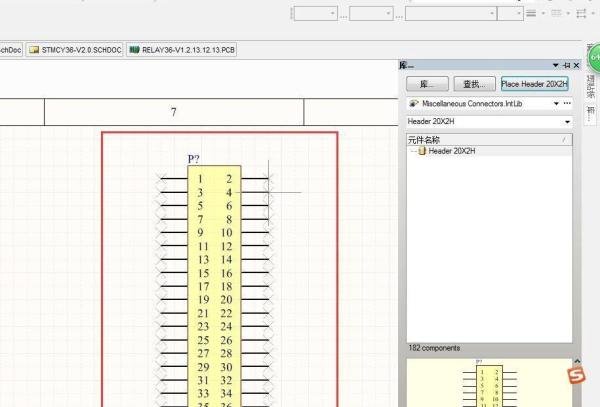Click the up arrow above the preview pane's right edge

click(577, 361)
